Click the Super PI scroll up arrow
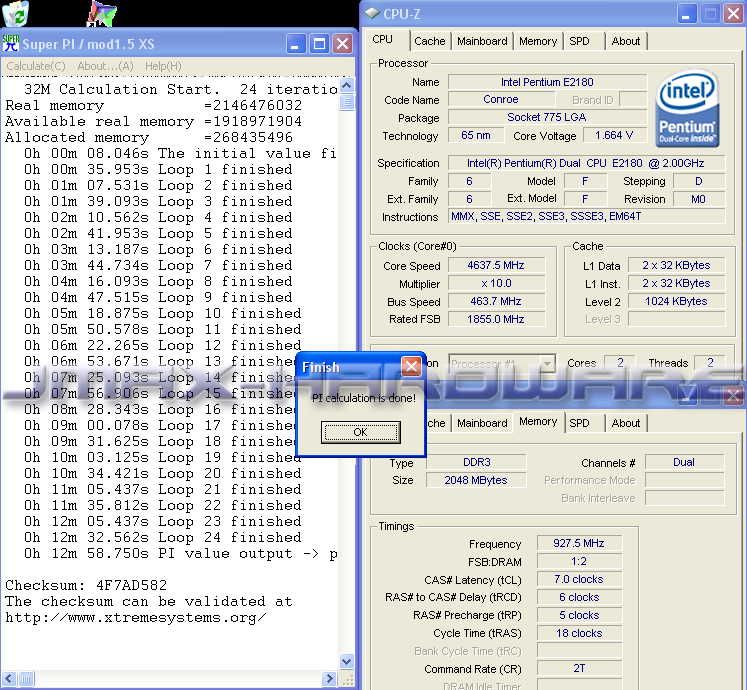Screen dimensions: 747x690 coord(347,86)
